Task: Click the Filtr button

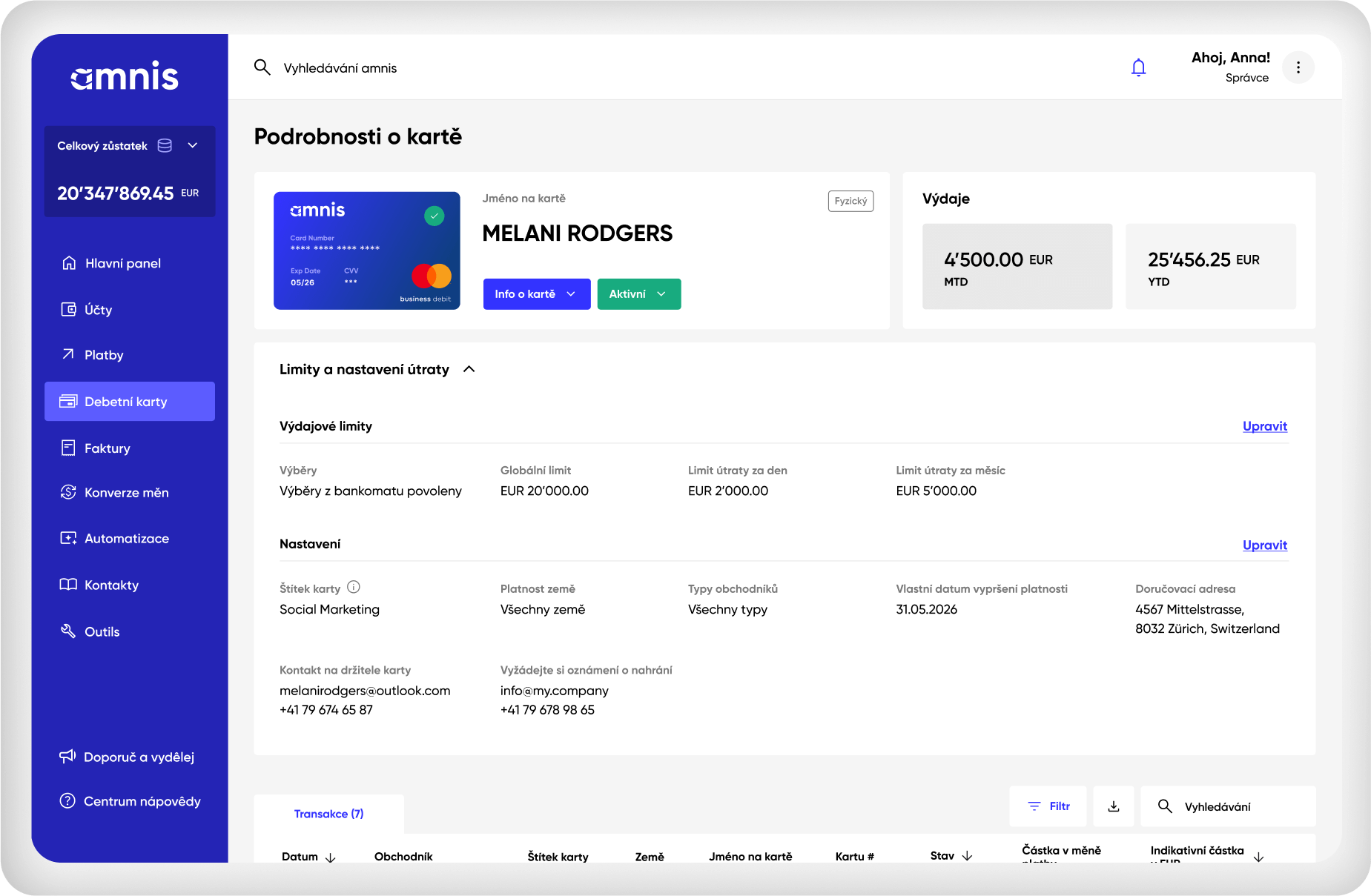Action: pos(1048,806)
